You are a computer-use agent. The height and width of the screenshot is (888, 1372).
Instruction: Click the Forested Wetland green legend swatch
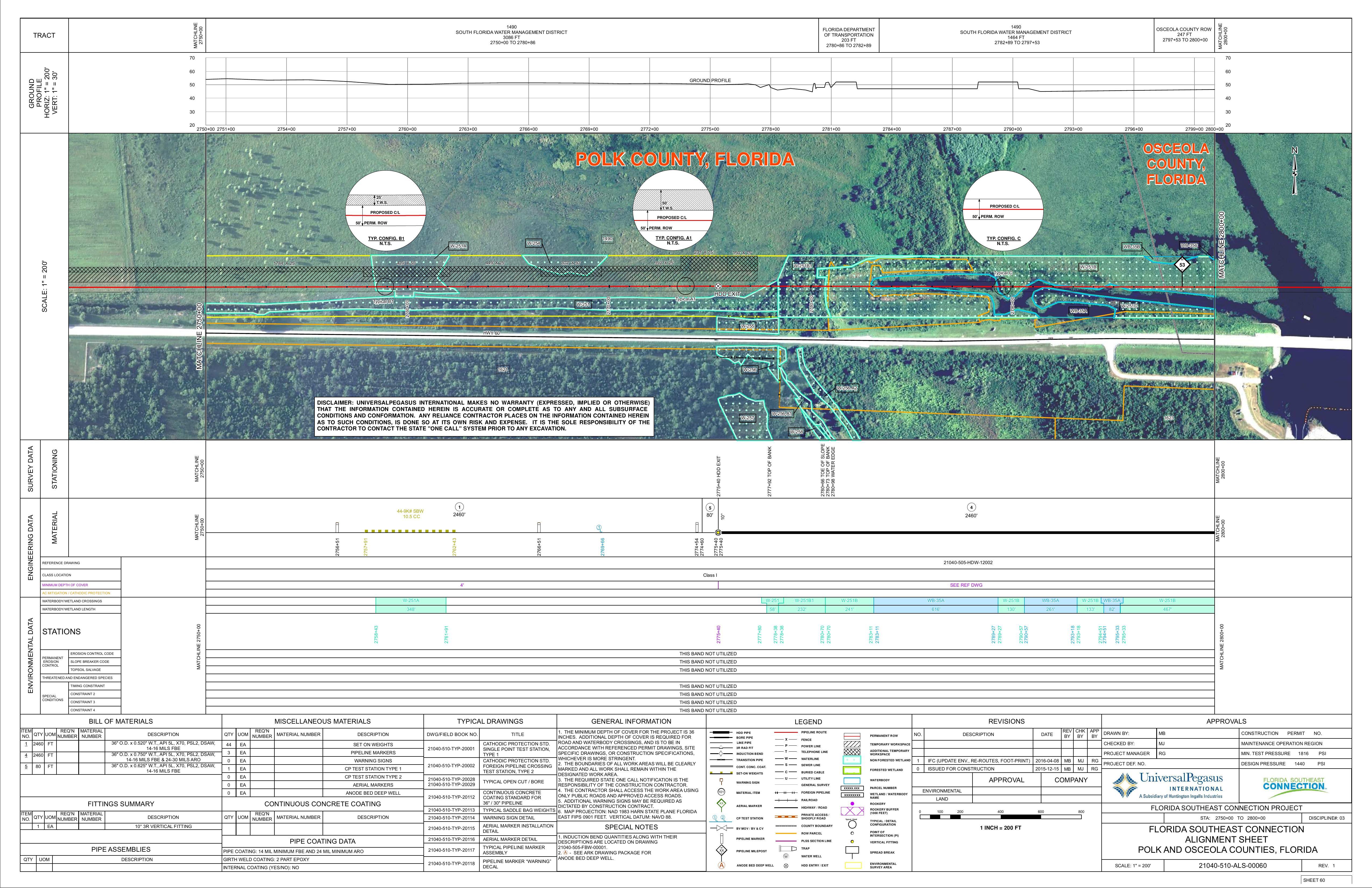[x=852, y=770]
